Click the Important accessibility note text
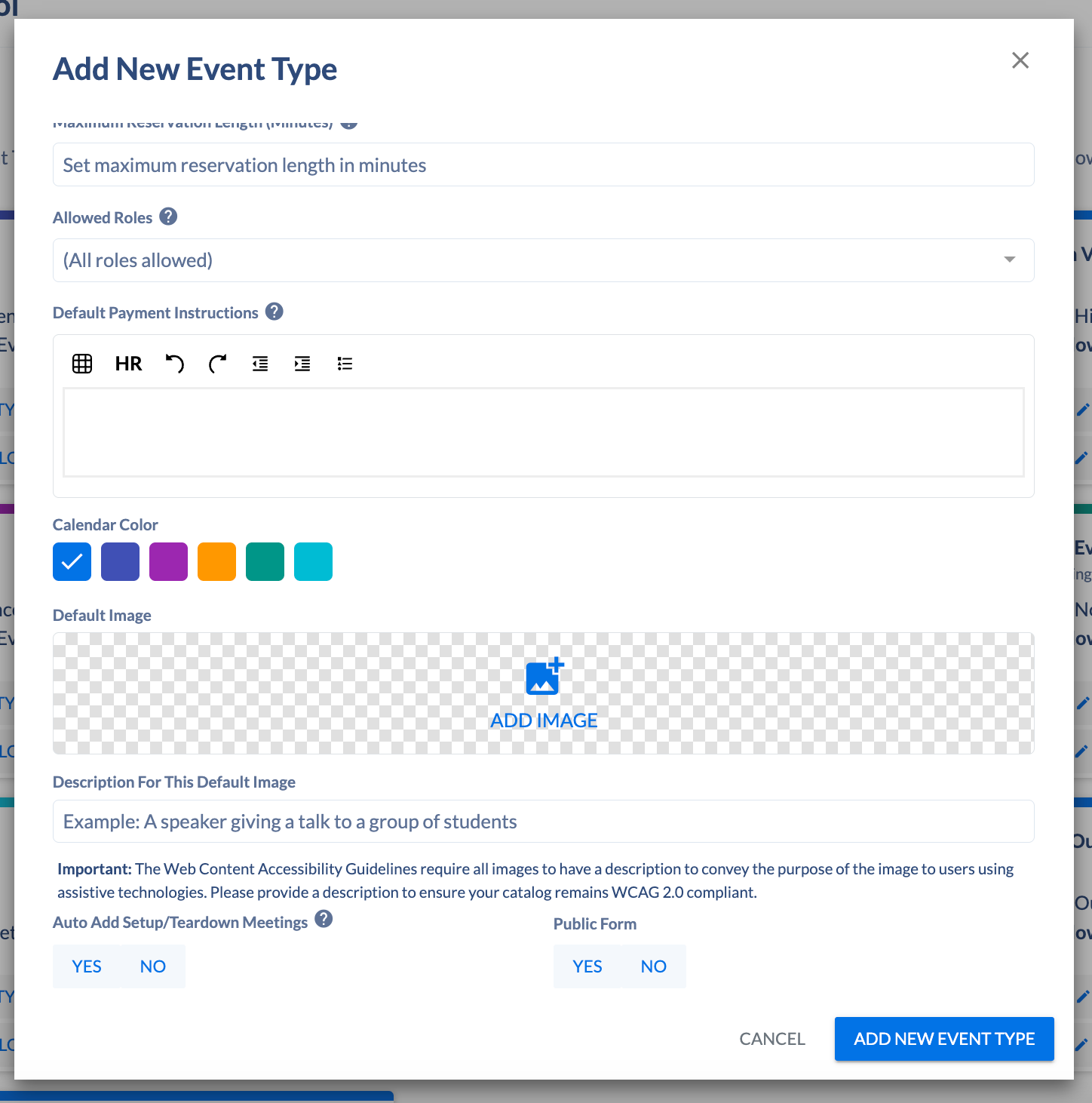Screen dimensions: 1092x1103 tap(535, 880)
